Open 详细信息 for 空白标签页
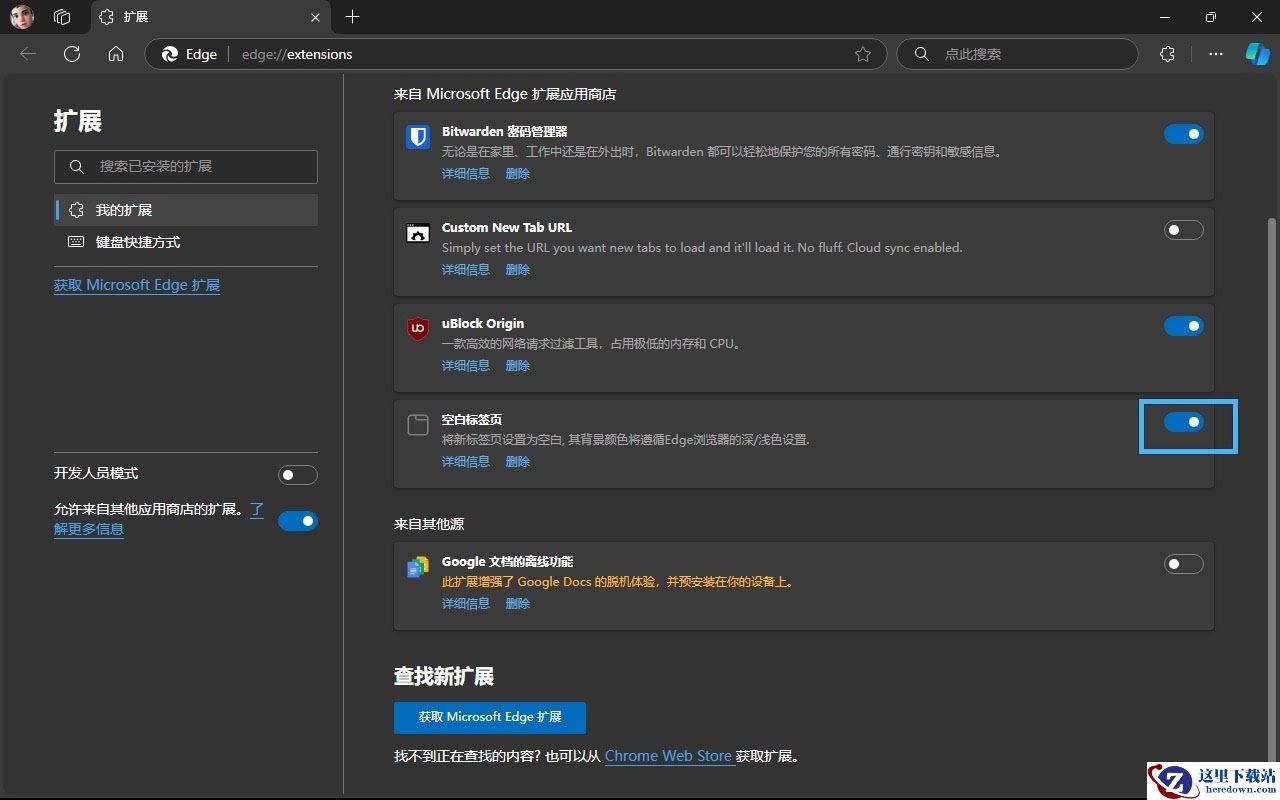1280x800 pixels. click(466, 461)
